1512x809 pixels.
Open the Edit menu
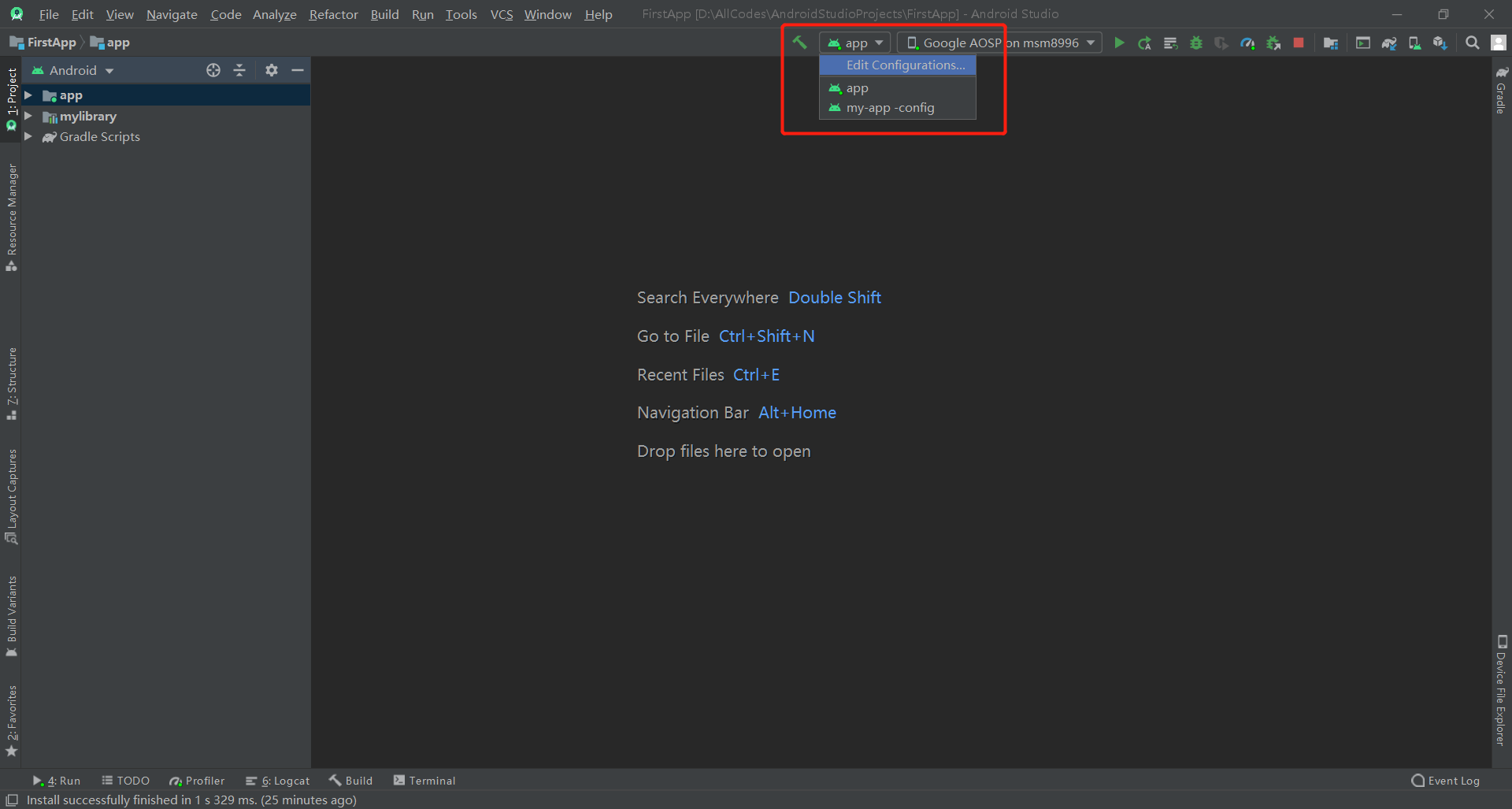82,14
